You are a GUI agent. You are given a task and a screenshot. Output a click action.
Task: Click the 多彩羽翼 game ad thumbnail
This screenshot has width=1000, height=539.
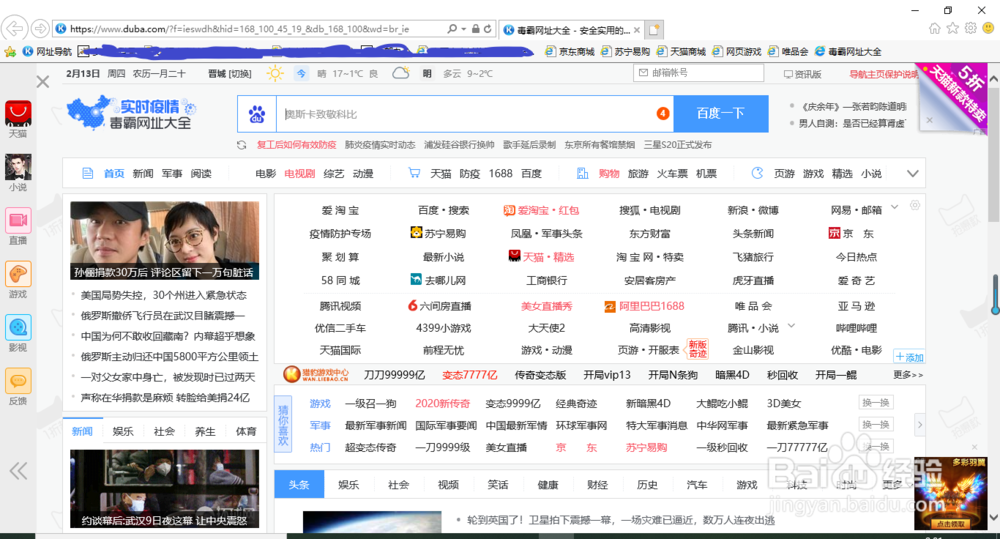pos(950,492)
